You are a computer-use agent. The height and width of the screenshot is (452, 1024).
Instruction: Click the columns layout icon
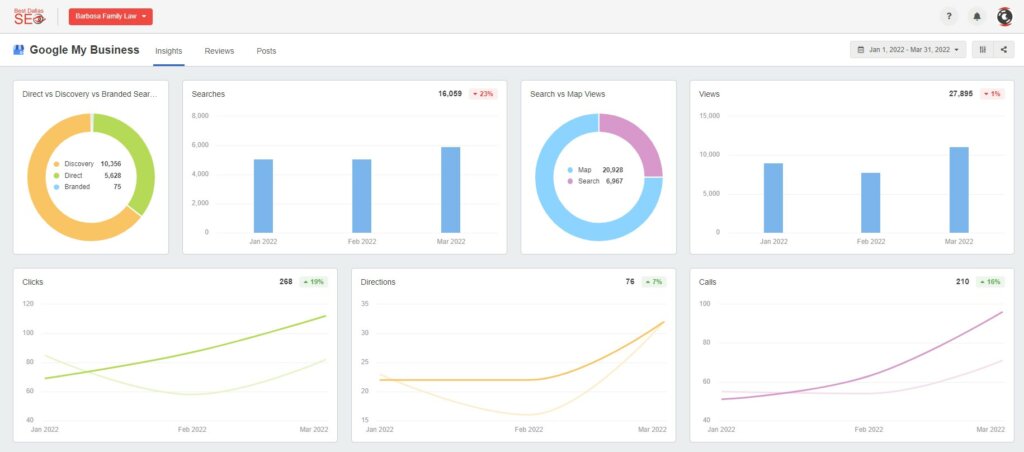[983, 49]
